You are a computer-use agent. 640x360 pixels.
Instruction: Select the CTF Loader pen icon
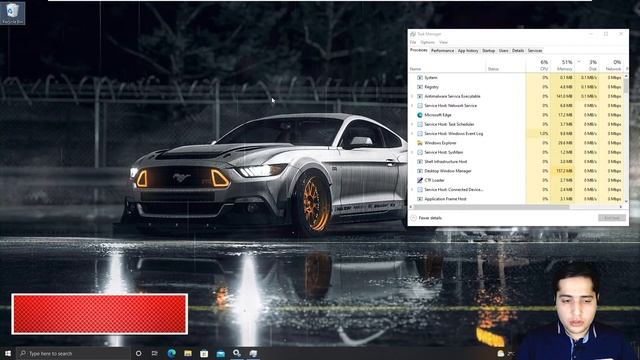pos(420,180)
